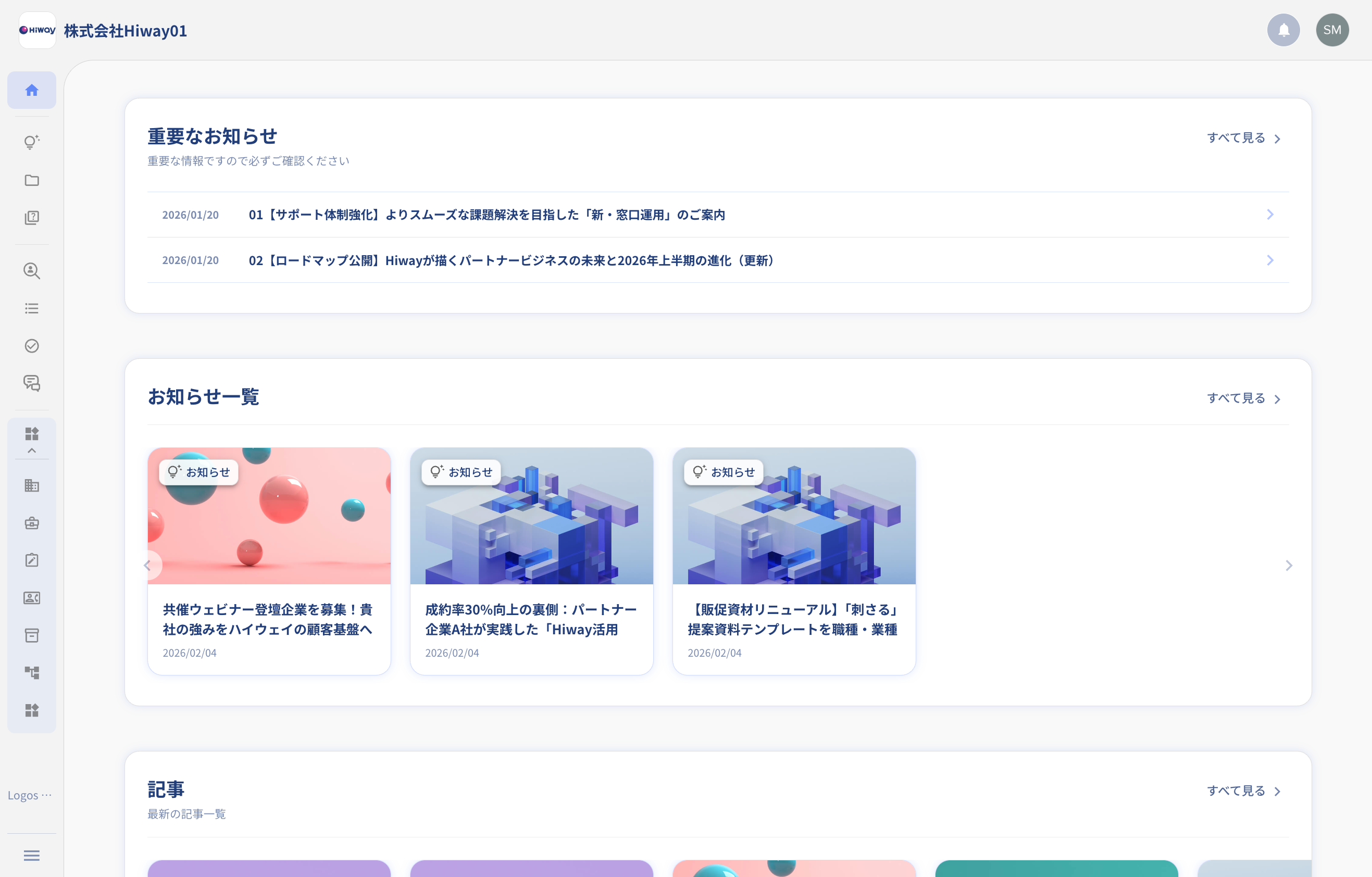Click the widgets icon above the collapse chevron

click(32, 433)
